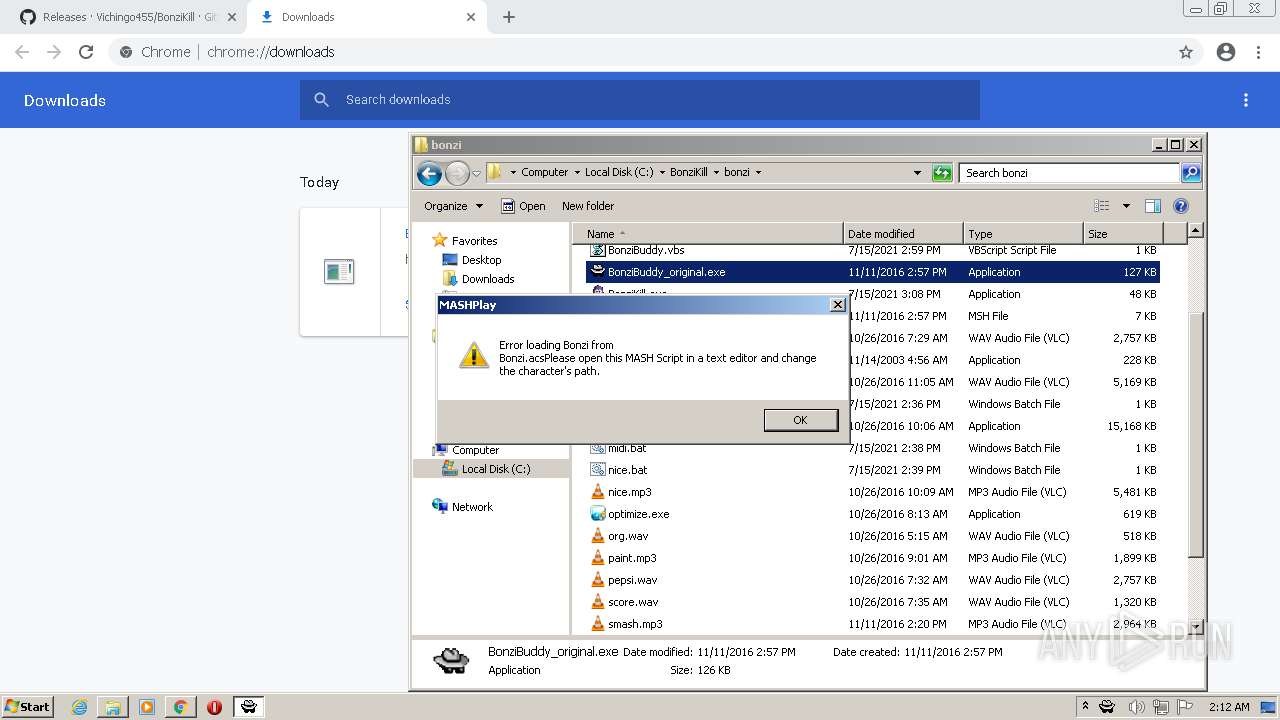Sort by Type column header

coord(1023,233)
